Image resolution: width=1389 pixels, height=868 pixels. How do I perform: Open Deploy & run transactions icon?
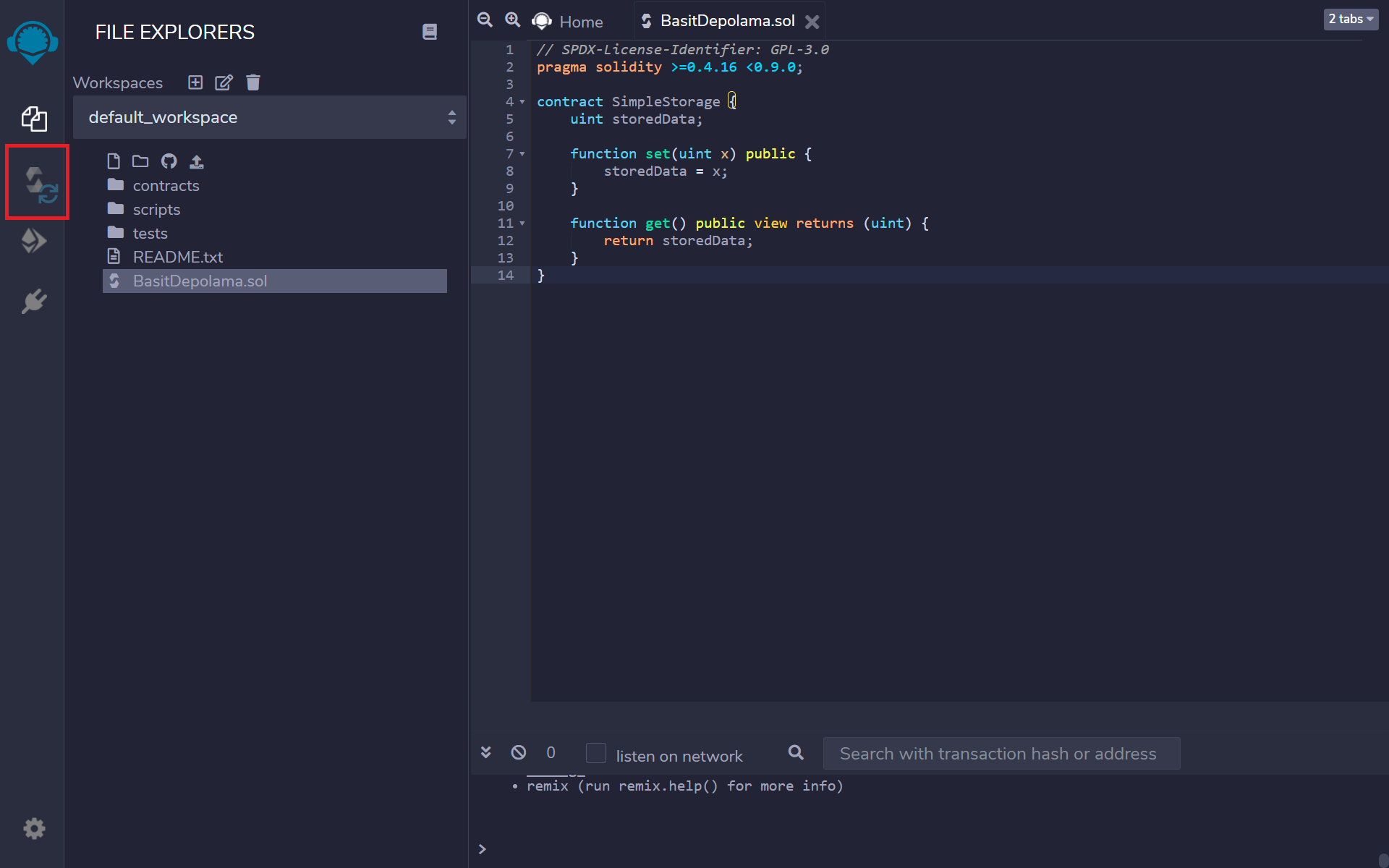coord(34,241)
